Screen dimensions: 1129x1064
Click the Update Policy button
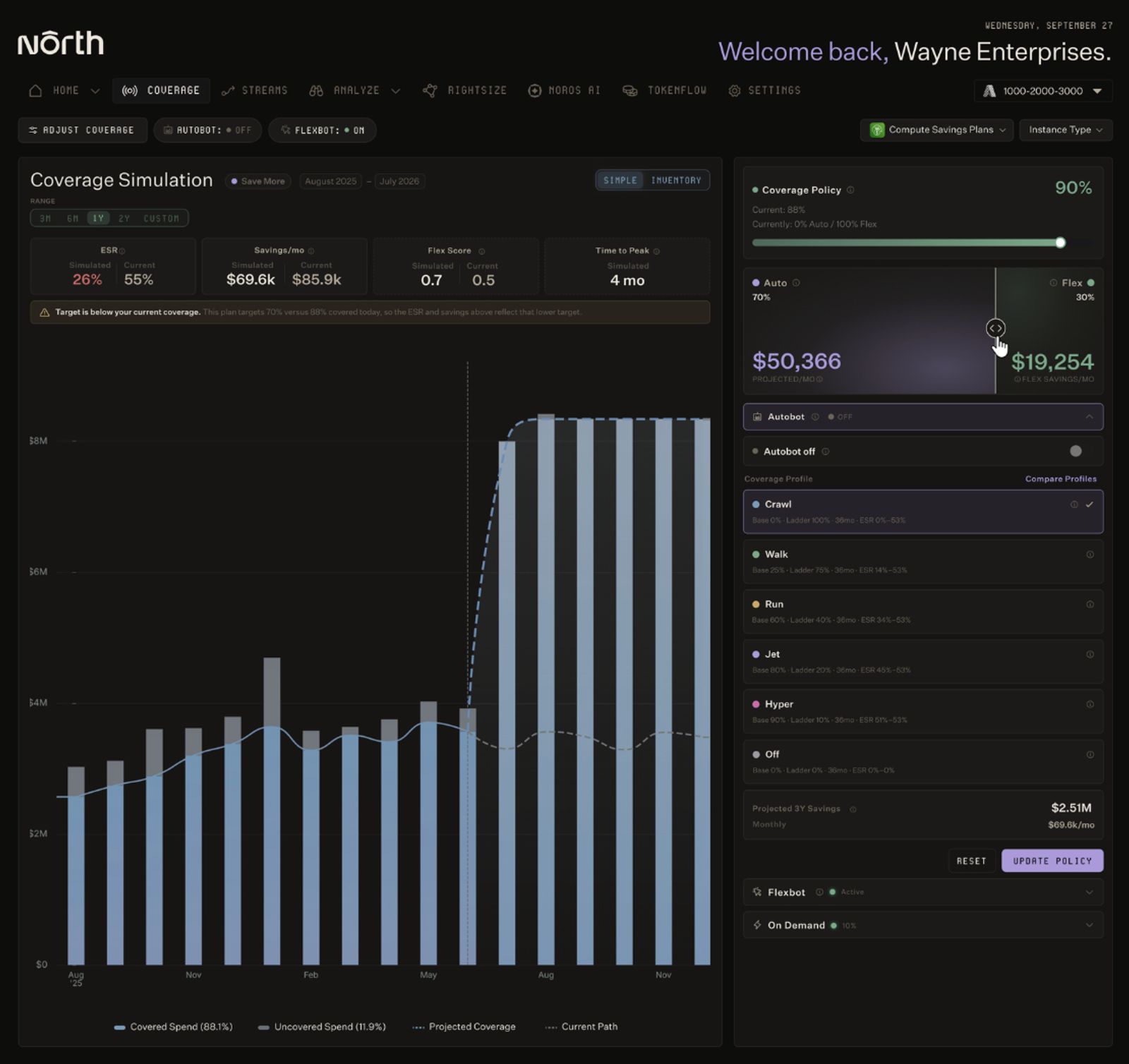coord(1052,861)
